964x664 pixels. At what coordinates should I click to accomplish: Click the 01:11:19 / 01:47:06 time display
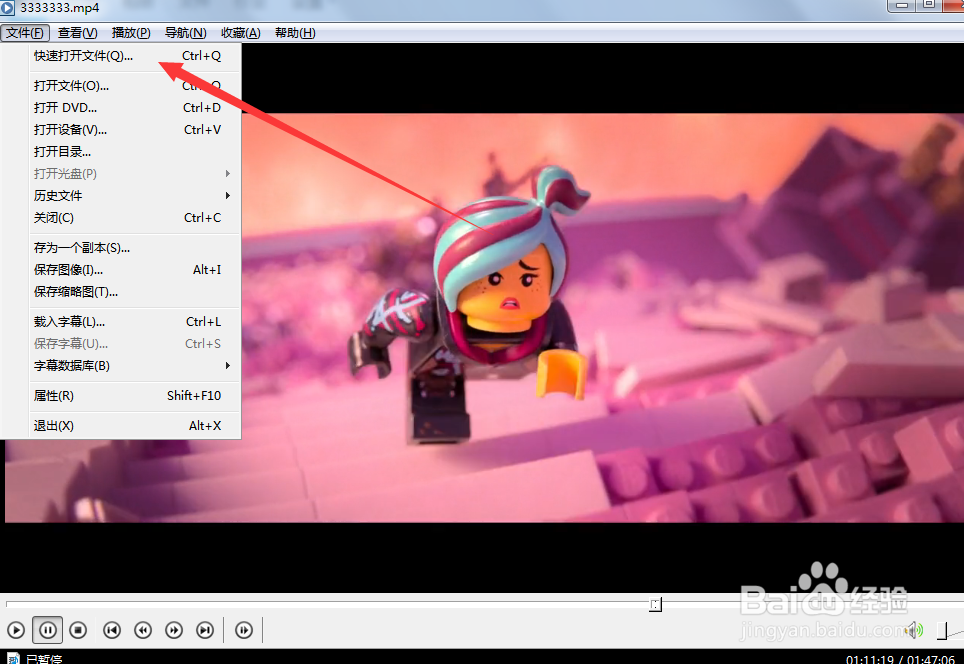(x=900, y=660)
